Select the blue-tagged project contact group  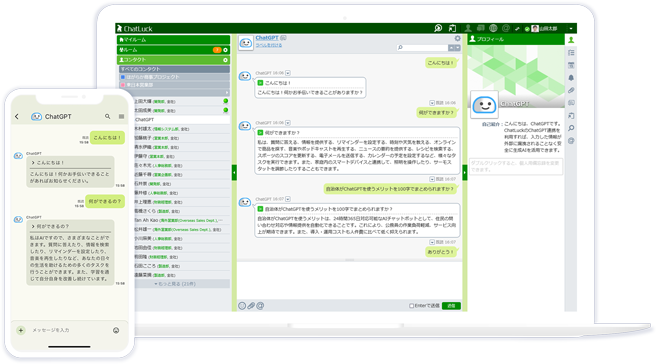(174, 77)
